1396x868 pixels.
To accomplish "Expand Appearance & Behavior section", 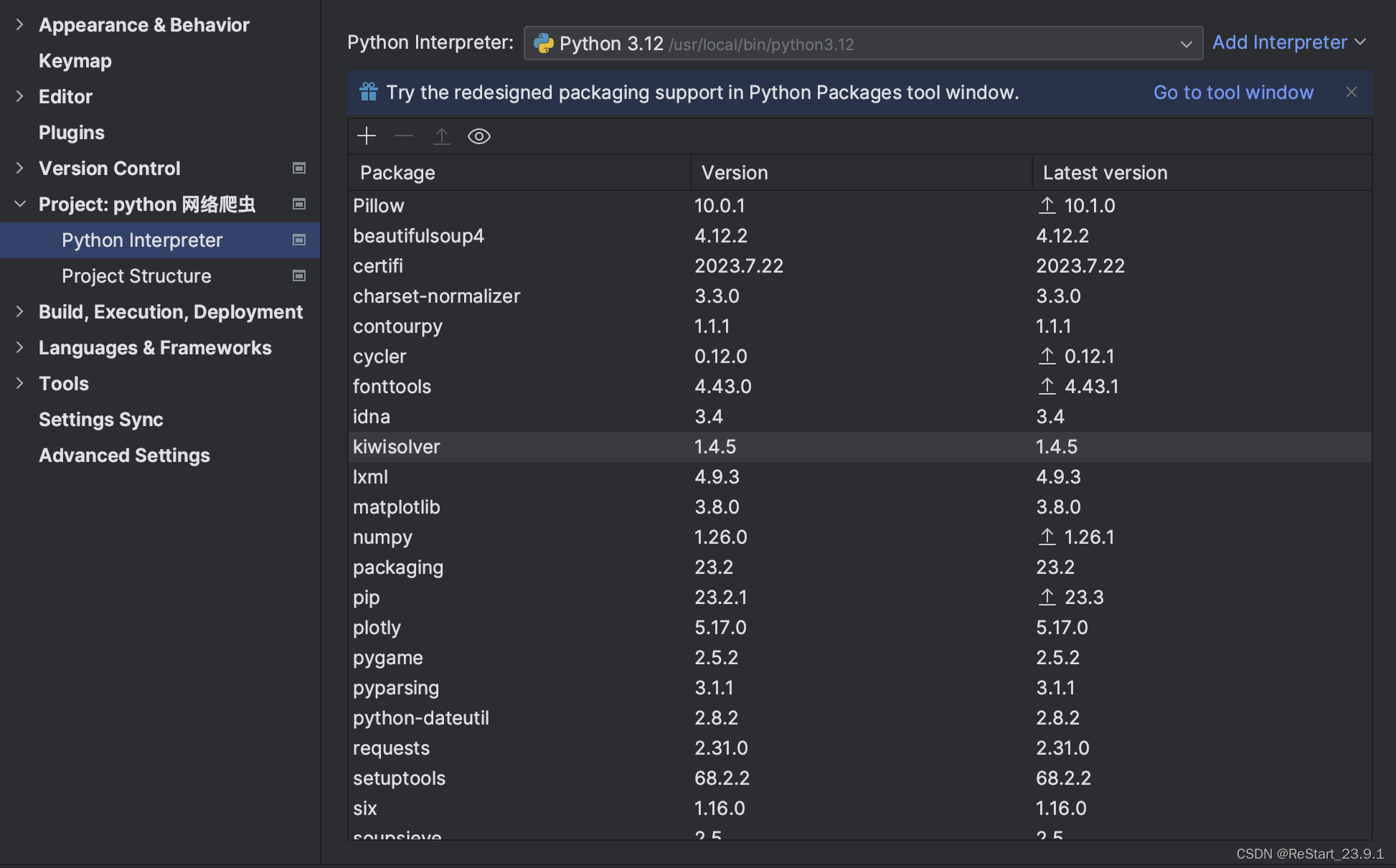I will coord(20,24).
